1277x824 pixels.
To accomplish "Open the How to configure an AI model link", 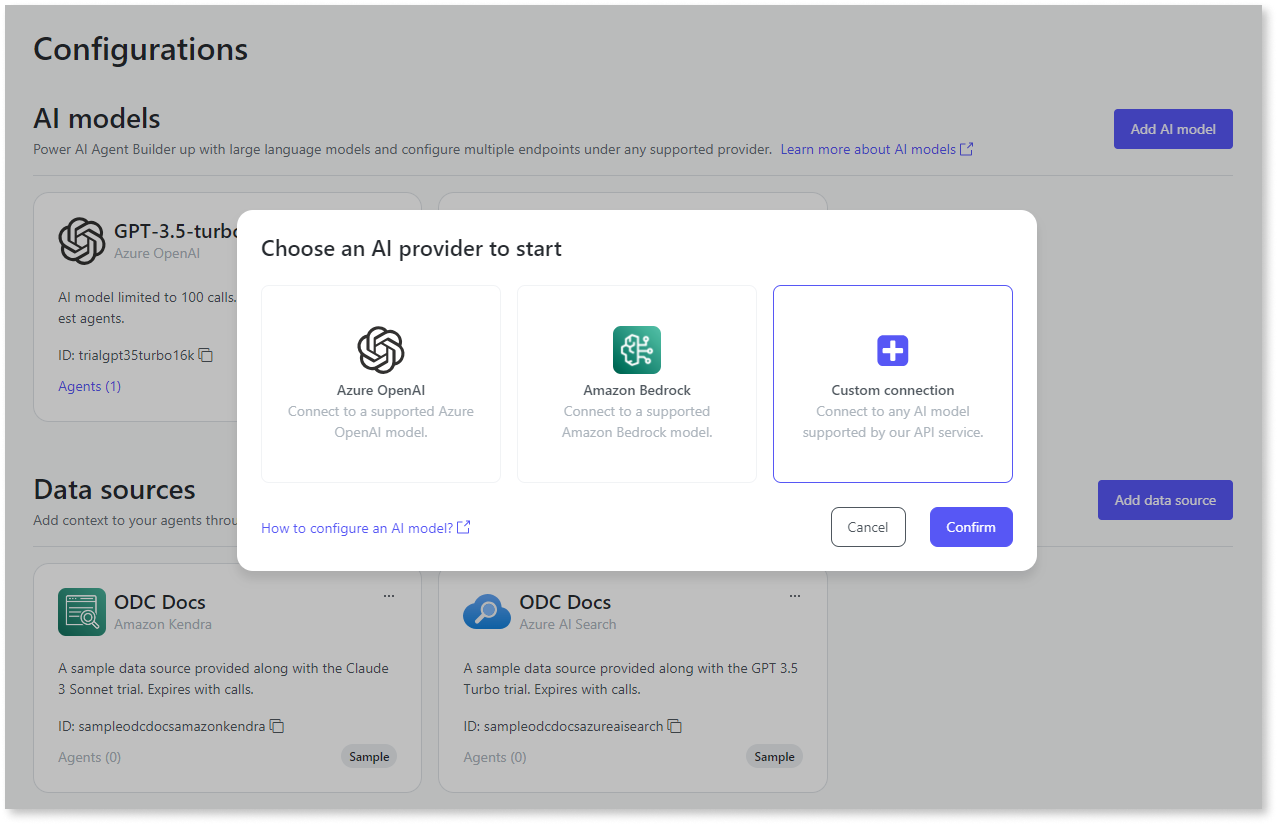I will click(x=358, y=527).
